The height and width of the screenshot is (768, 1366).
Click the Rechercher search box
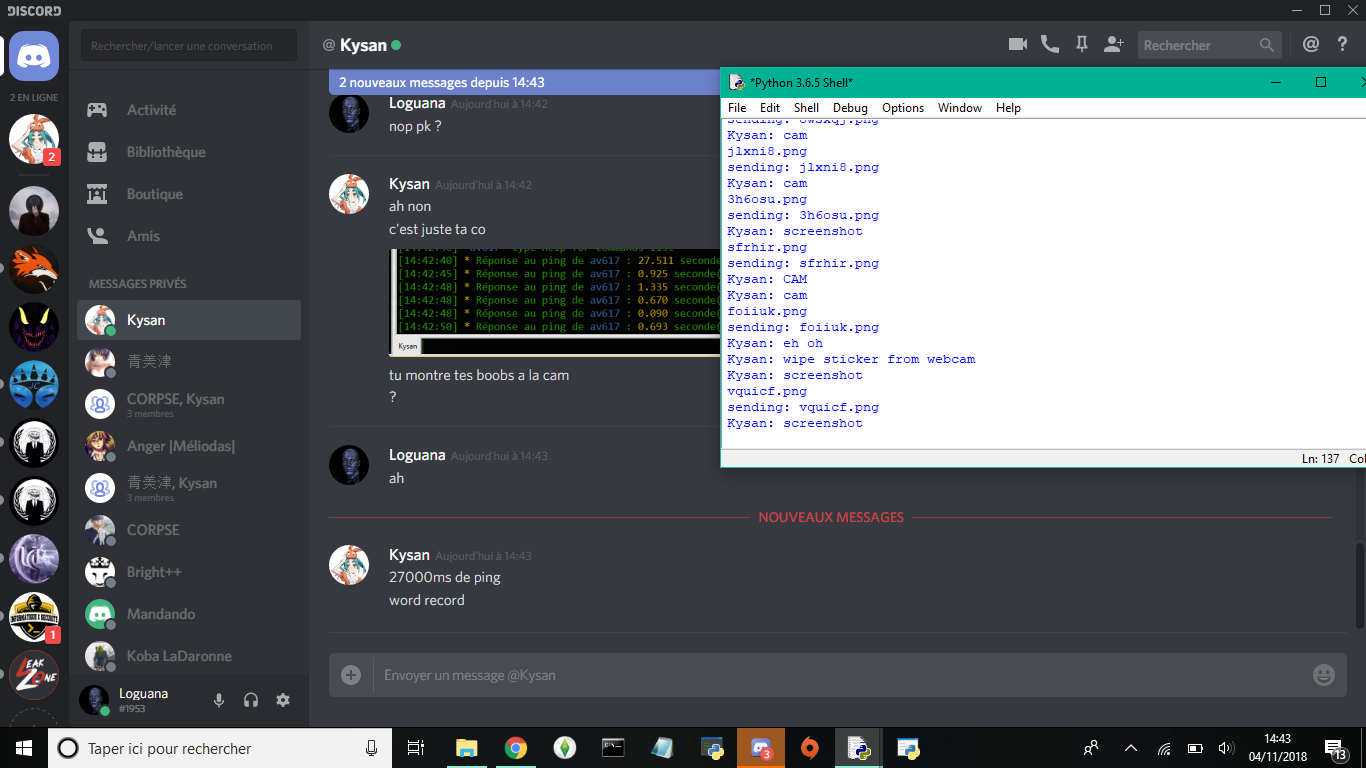pos(1210,45)
